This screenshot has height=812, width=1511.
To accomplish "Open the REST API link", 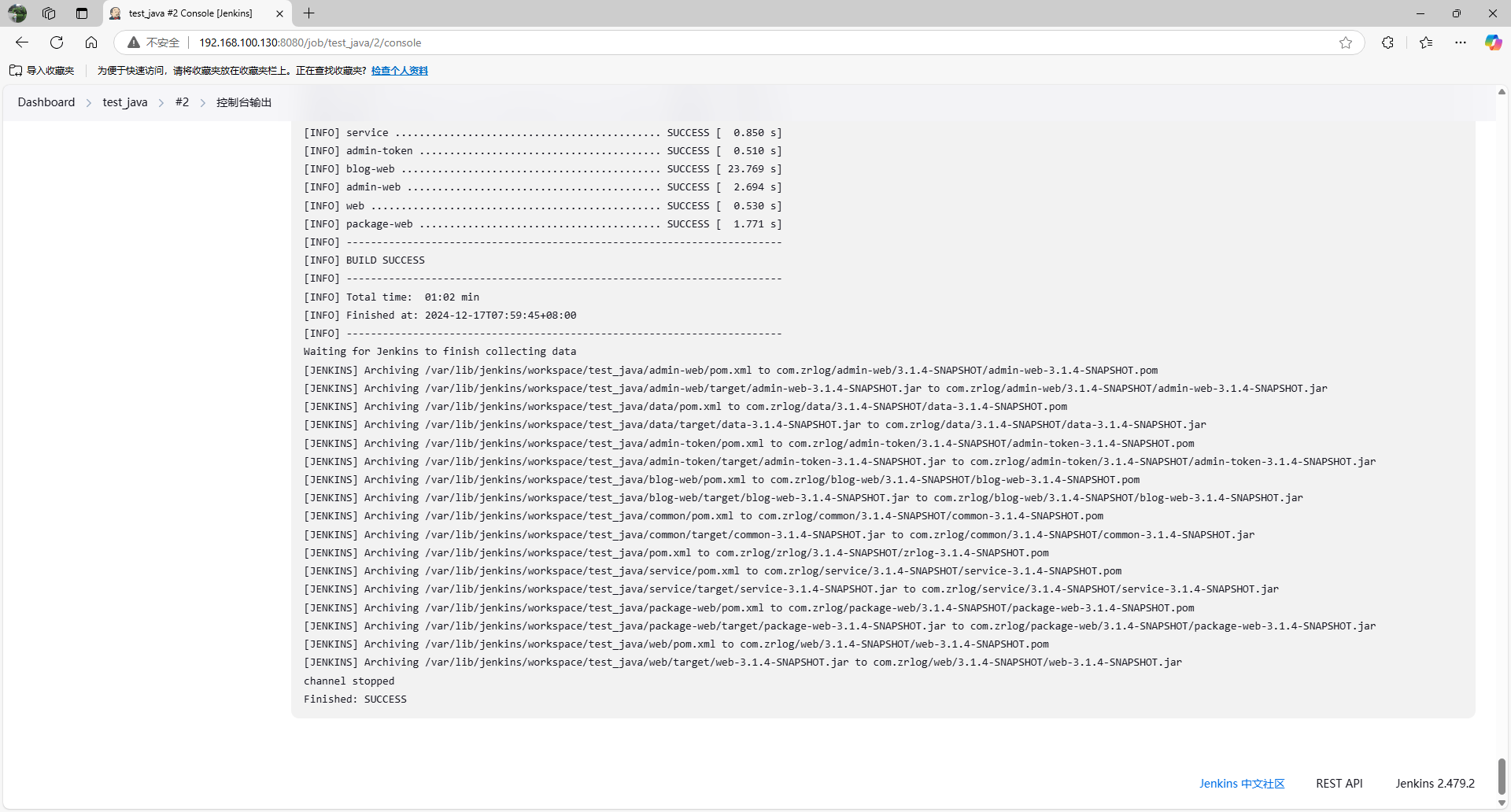I will 1339,784.
